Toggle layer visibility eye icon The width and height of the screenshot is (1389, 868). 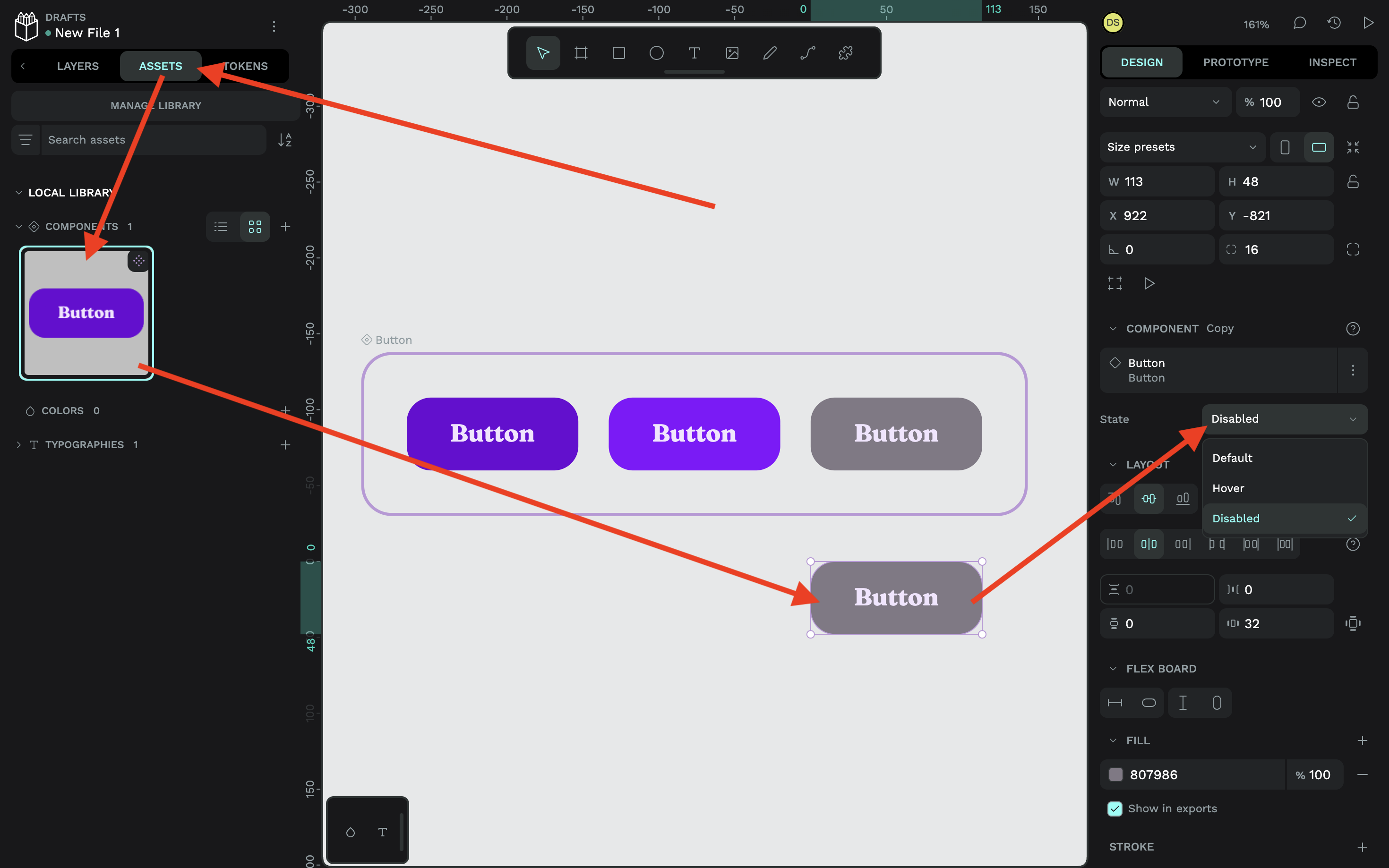(x=1319, y=102)
